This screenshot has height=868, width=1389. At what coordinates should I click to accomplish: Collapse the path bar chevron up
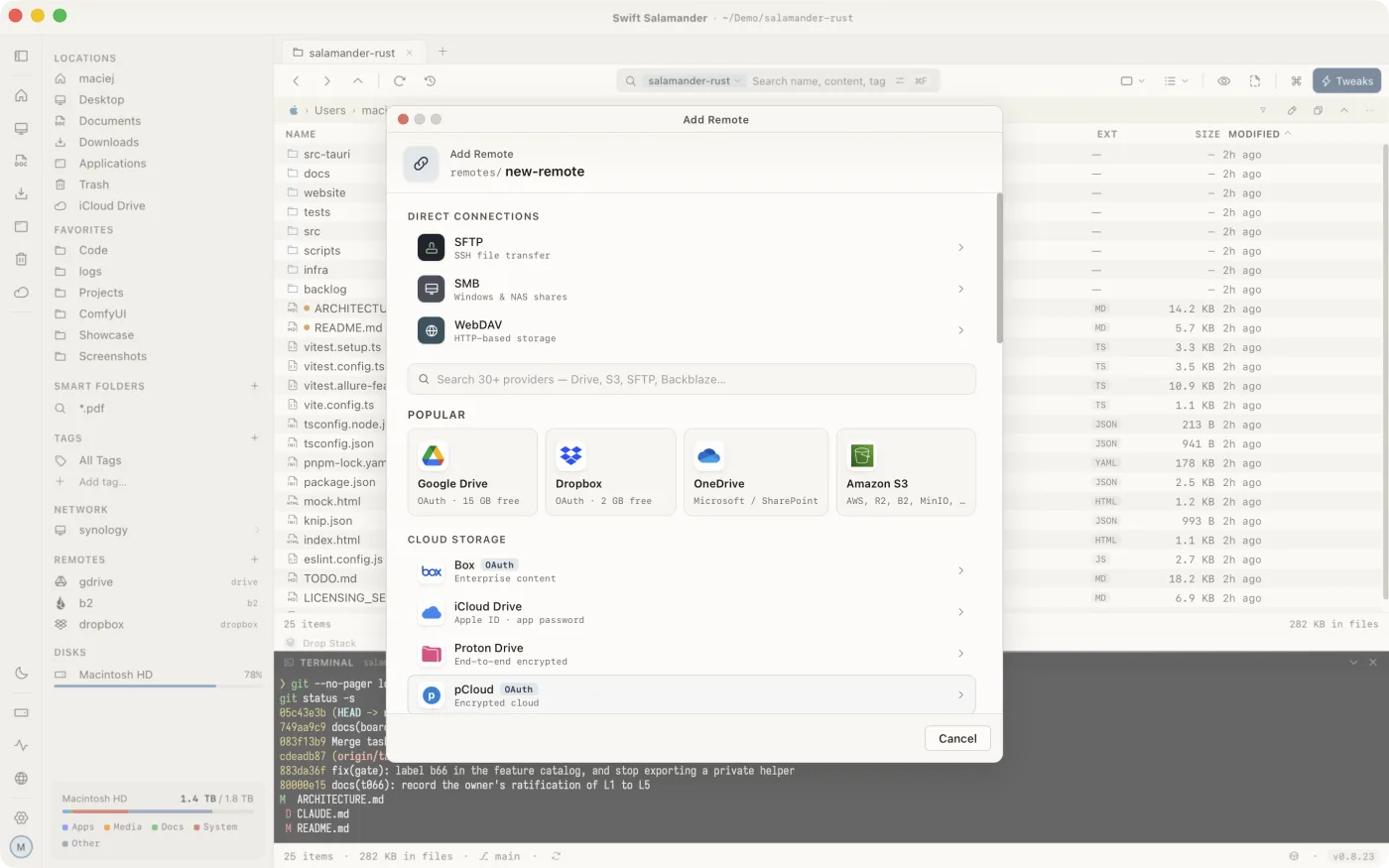(1344, 110)
